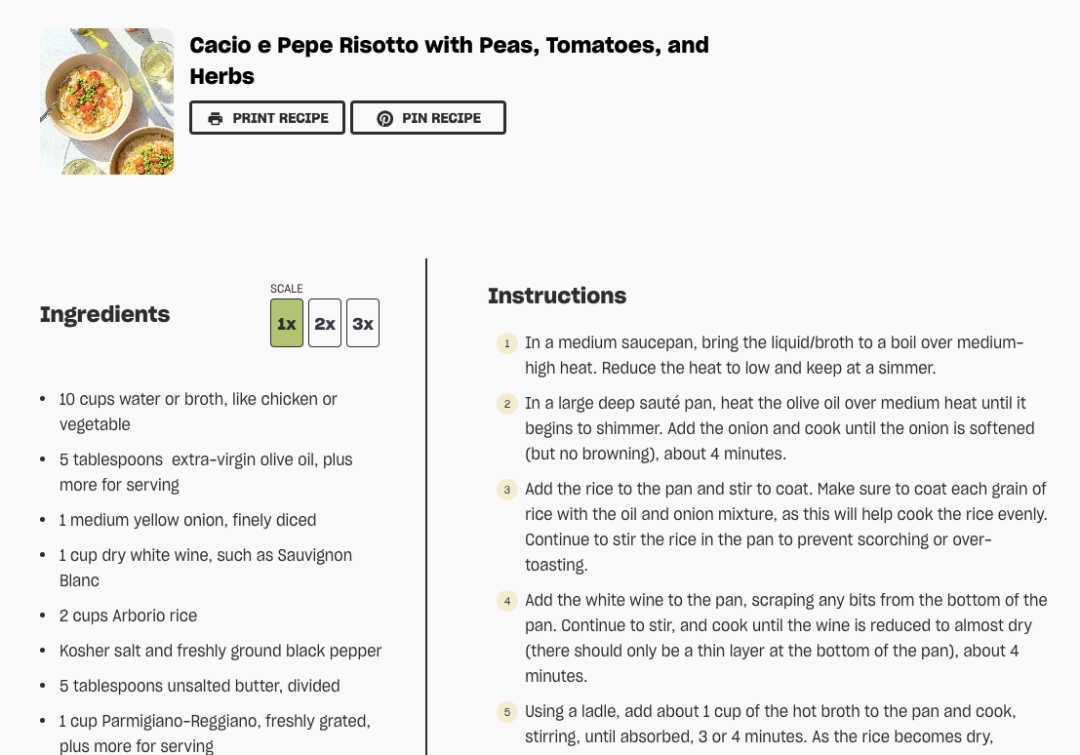Click the step 5 number badge
This screenshot has width=1080, height=755.
click(507, 712)
